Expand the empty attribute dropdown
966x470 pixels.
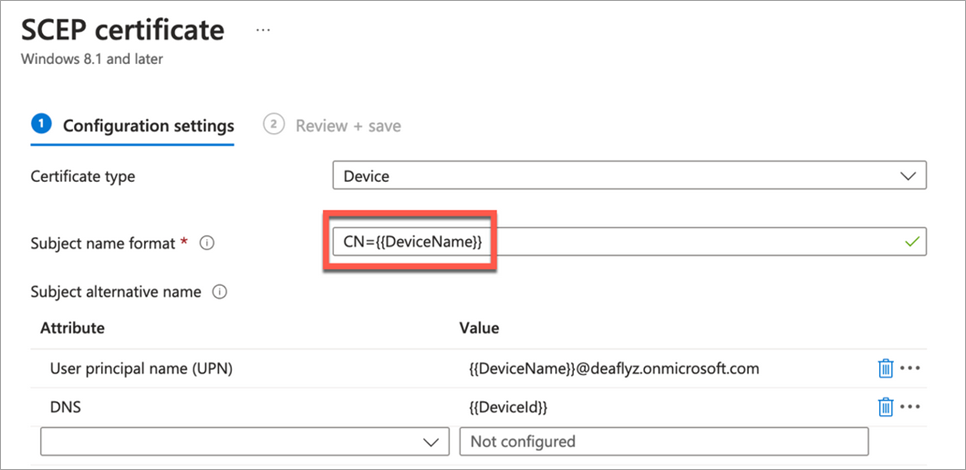point(239,441)
